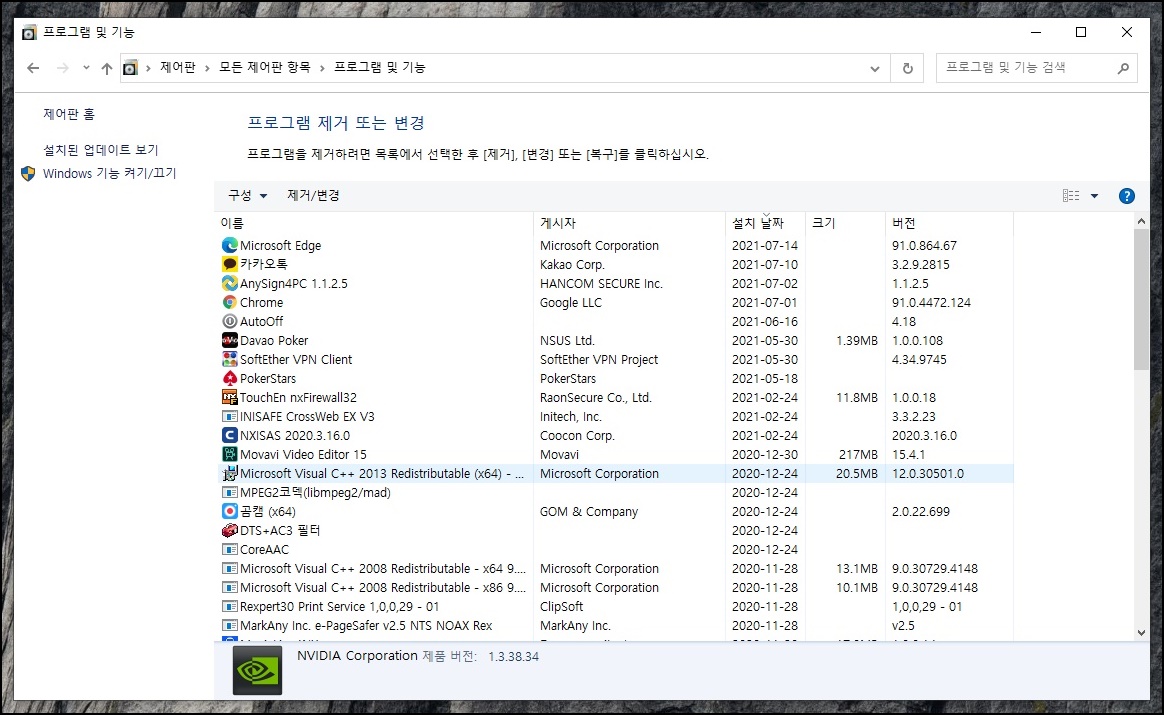Select the GOM & Company cell
This screenshot has width=1164, height=715.
[x=589, y=512]
